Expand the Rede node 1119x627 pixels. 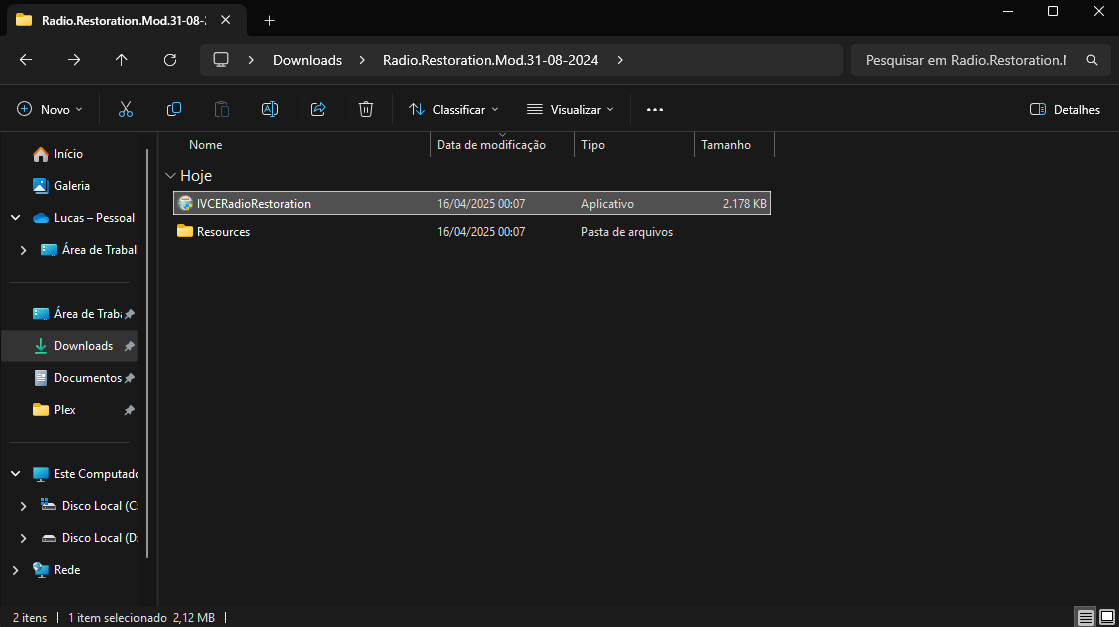pos(16,570)
